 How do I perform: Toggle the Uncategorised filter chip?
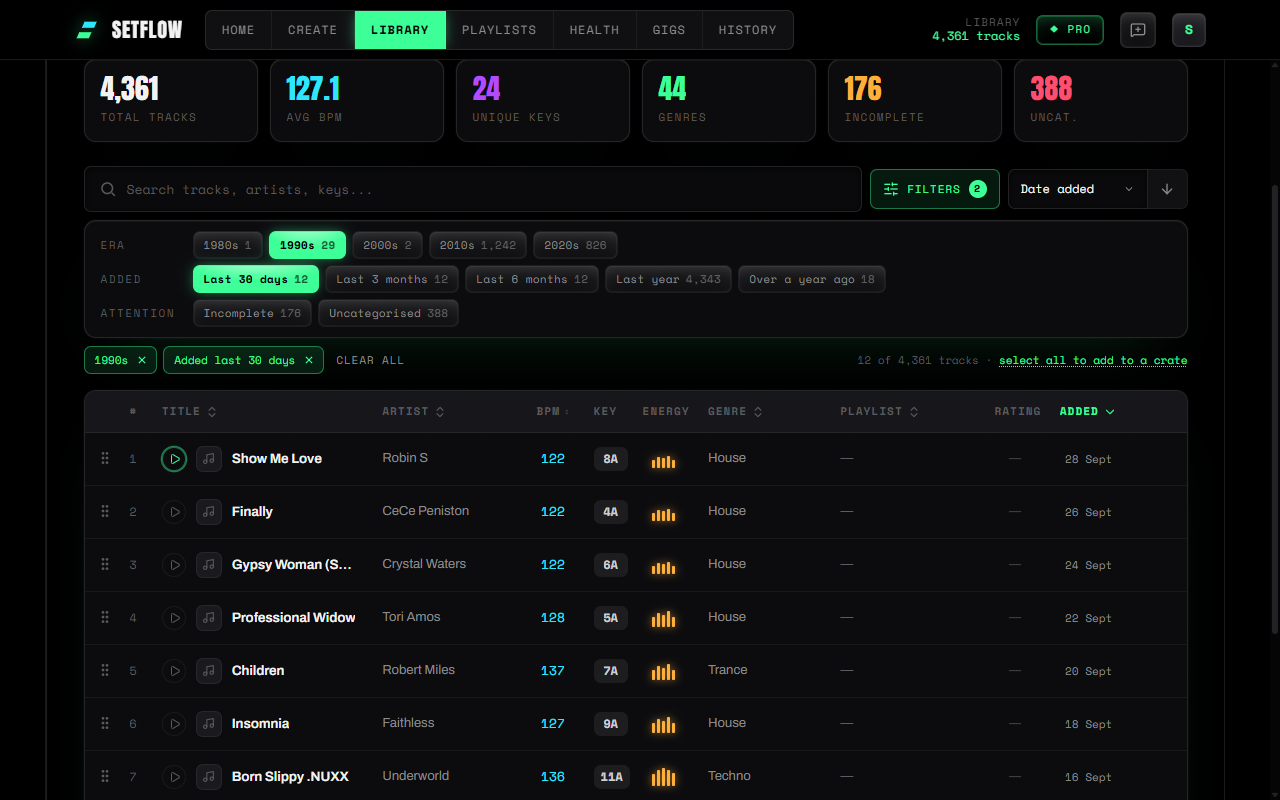[x=388, y=313]
